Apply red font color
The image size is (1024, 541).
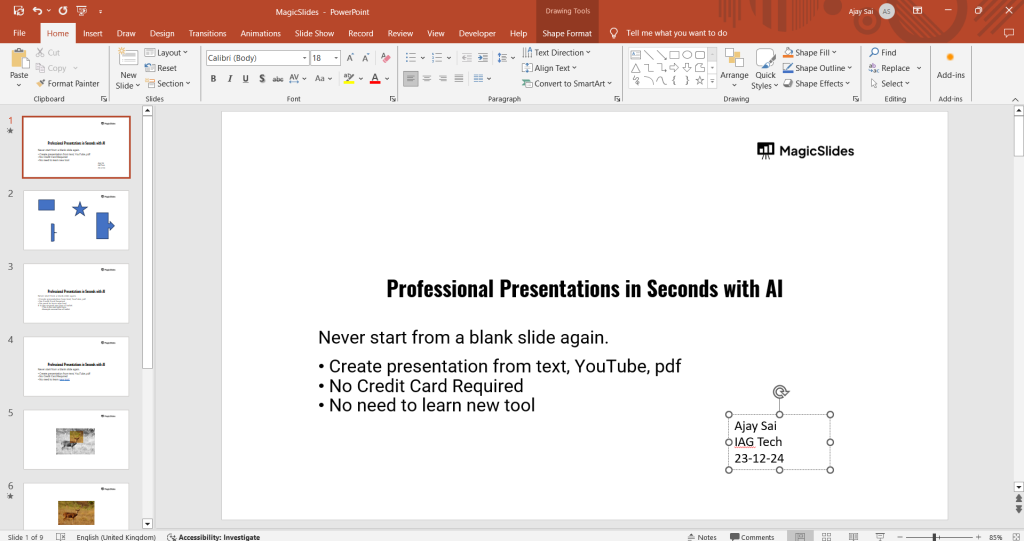click(x=375, y=78)
